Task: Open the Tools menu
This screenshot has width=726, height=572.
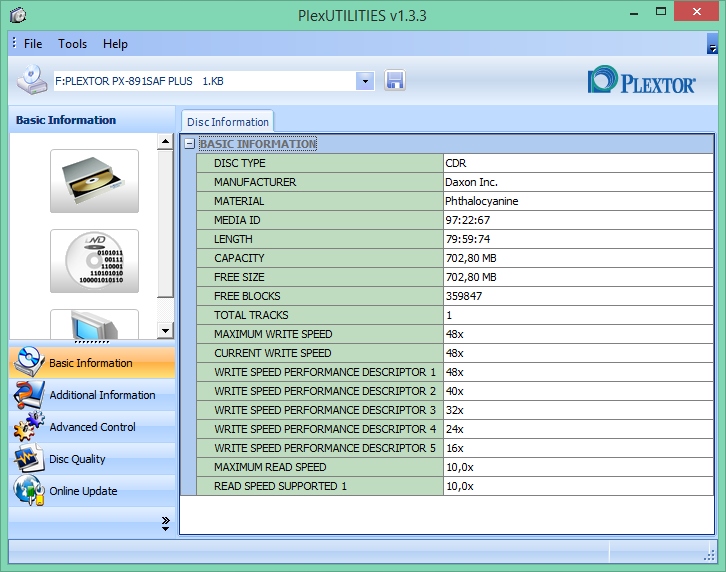Action: (72, 44)
